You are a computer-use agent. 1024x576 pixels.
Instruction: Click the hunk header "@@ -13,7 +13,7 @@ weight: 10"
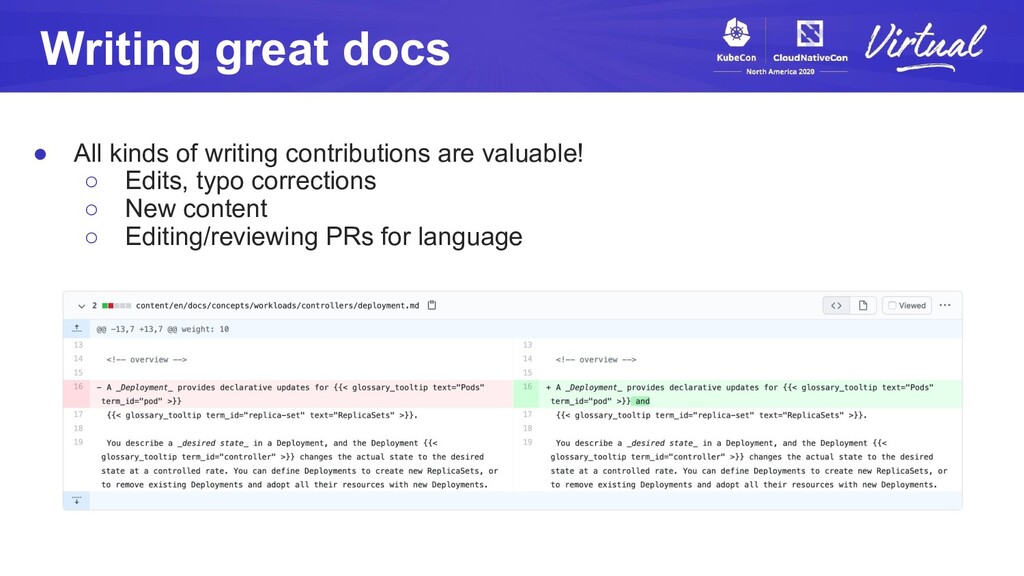click(x=163, y=329)
